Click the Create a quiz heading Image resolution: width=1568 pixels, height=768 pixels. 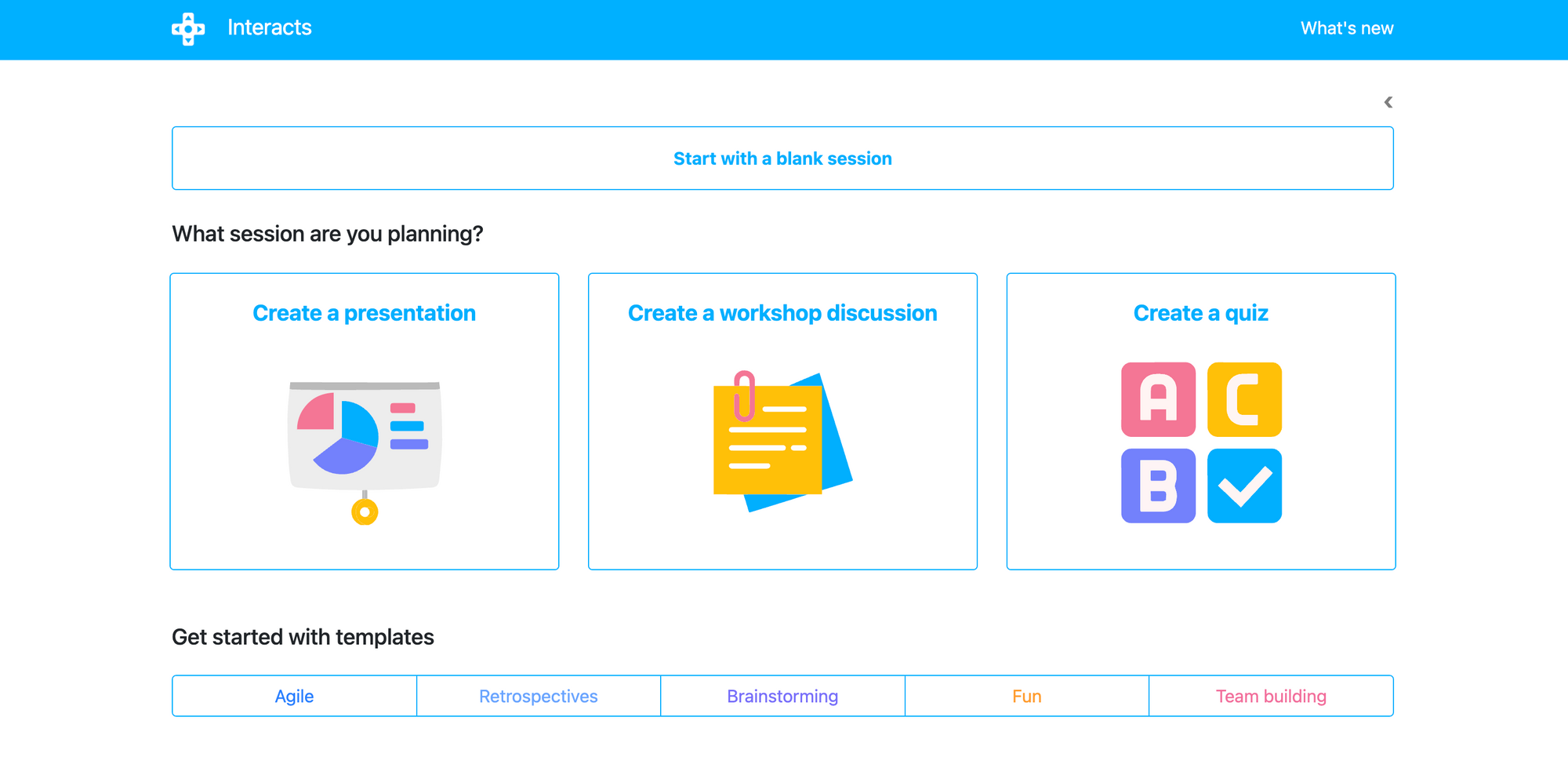click(1200, 313)
